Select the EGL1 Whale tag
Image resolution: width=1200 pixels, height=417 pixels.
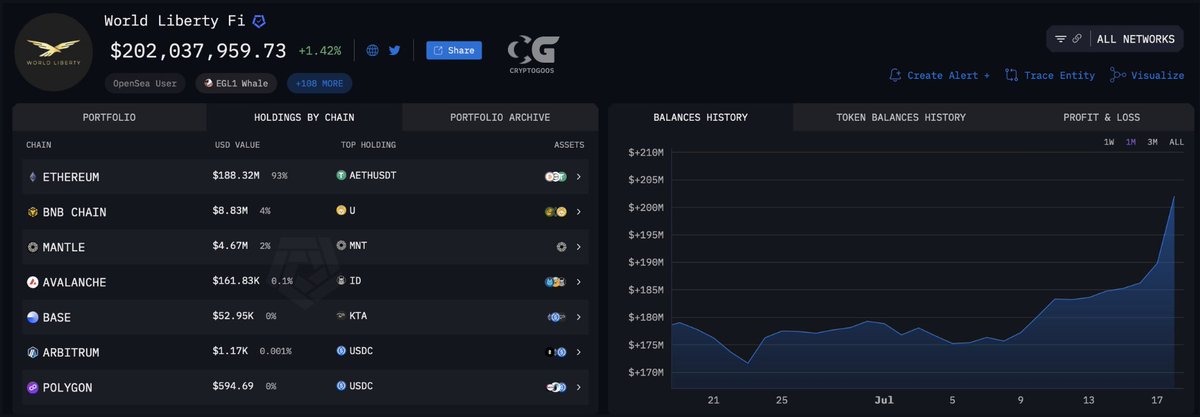(x=237, y=83)
